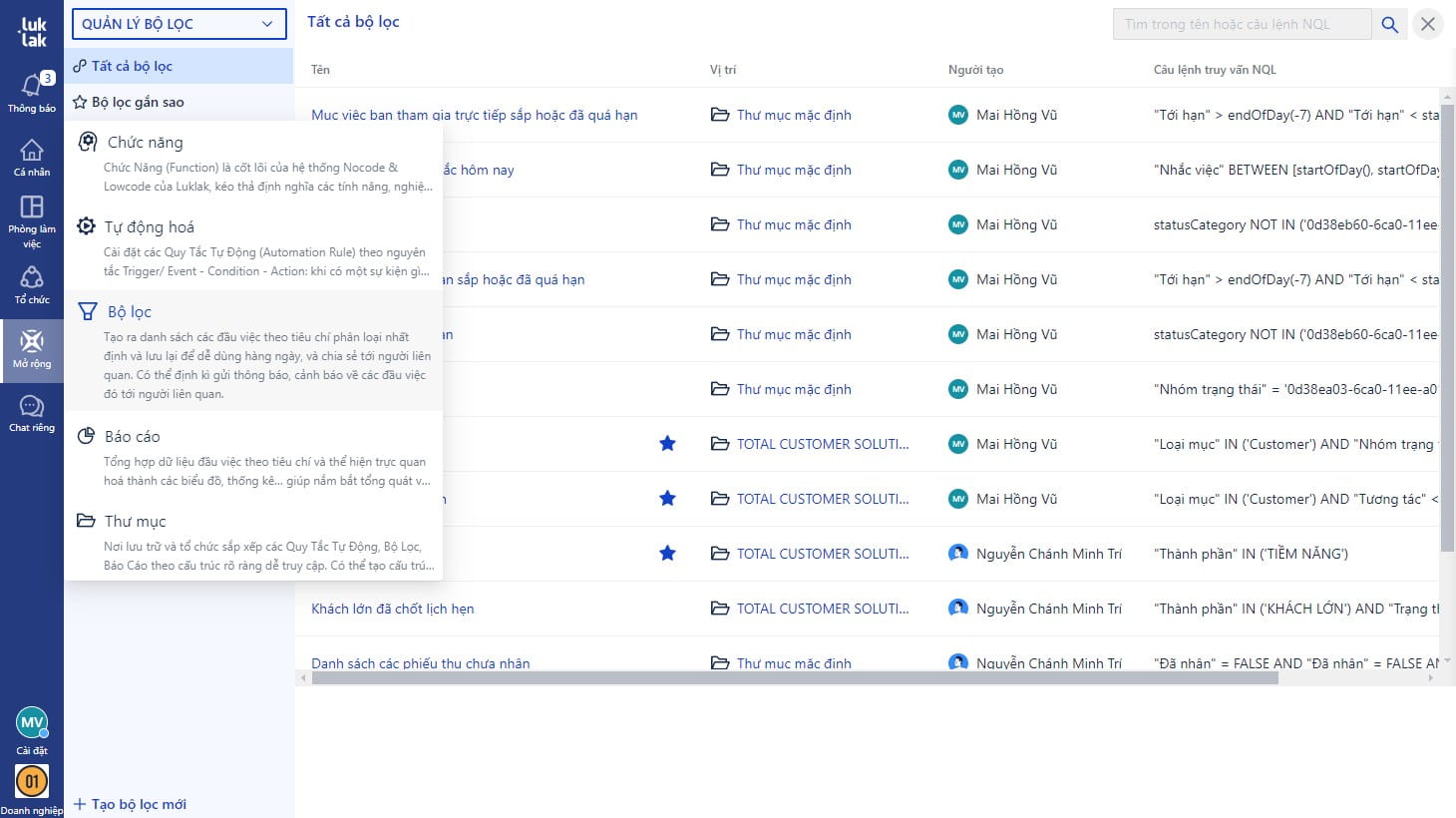
Task: Toggle star on the third starred filter row
Action: 667,554
